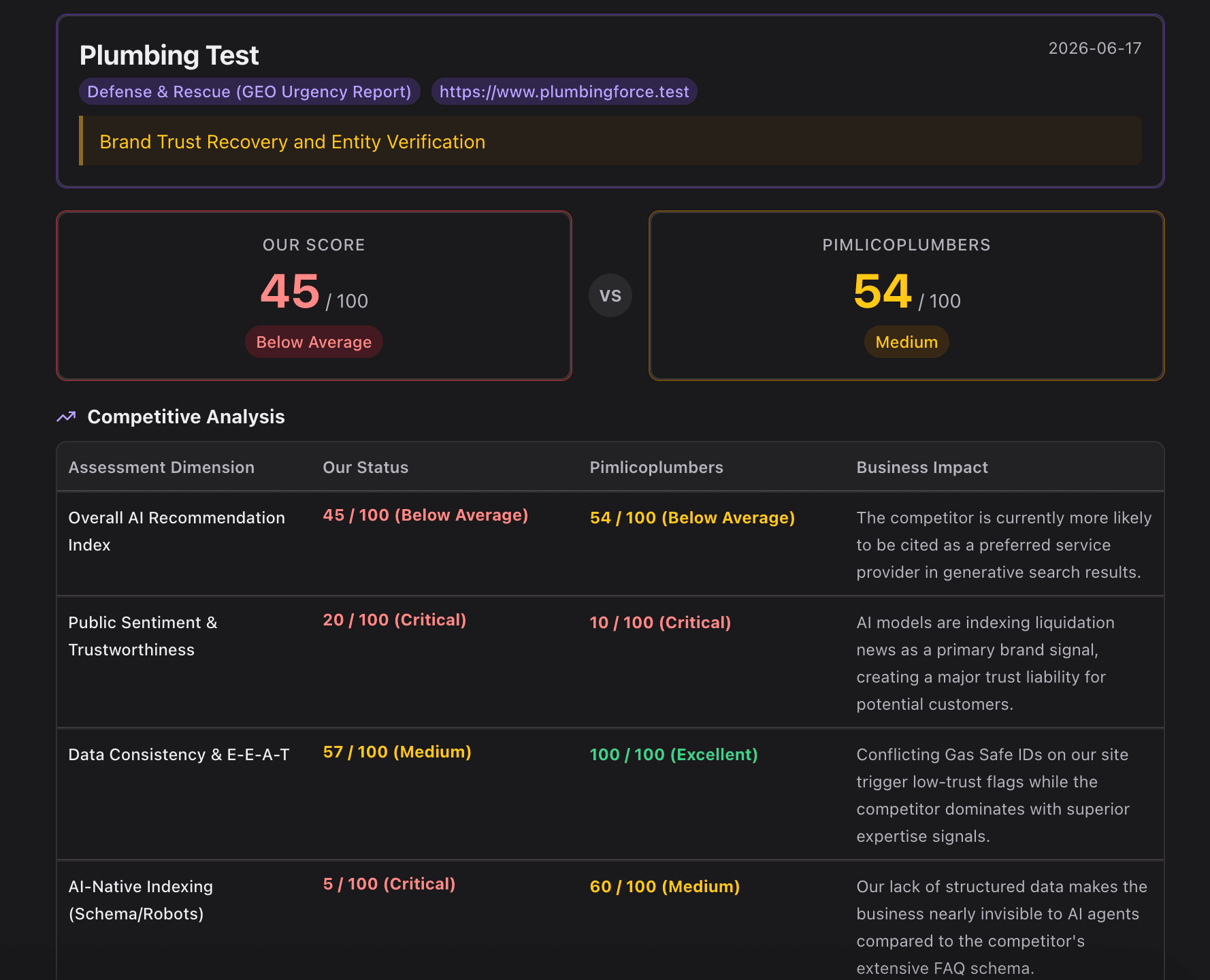Click the Business Impact column header

922,468
